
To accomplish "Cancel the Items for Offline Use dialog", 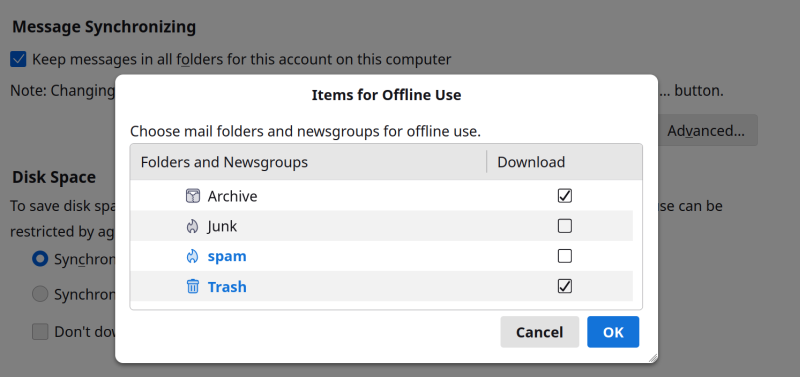I will click(x=539, y=332).
